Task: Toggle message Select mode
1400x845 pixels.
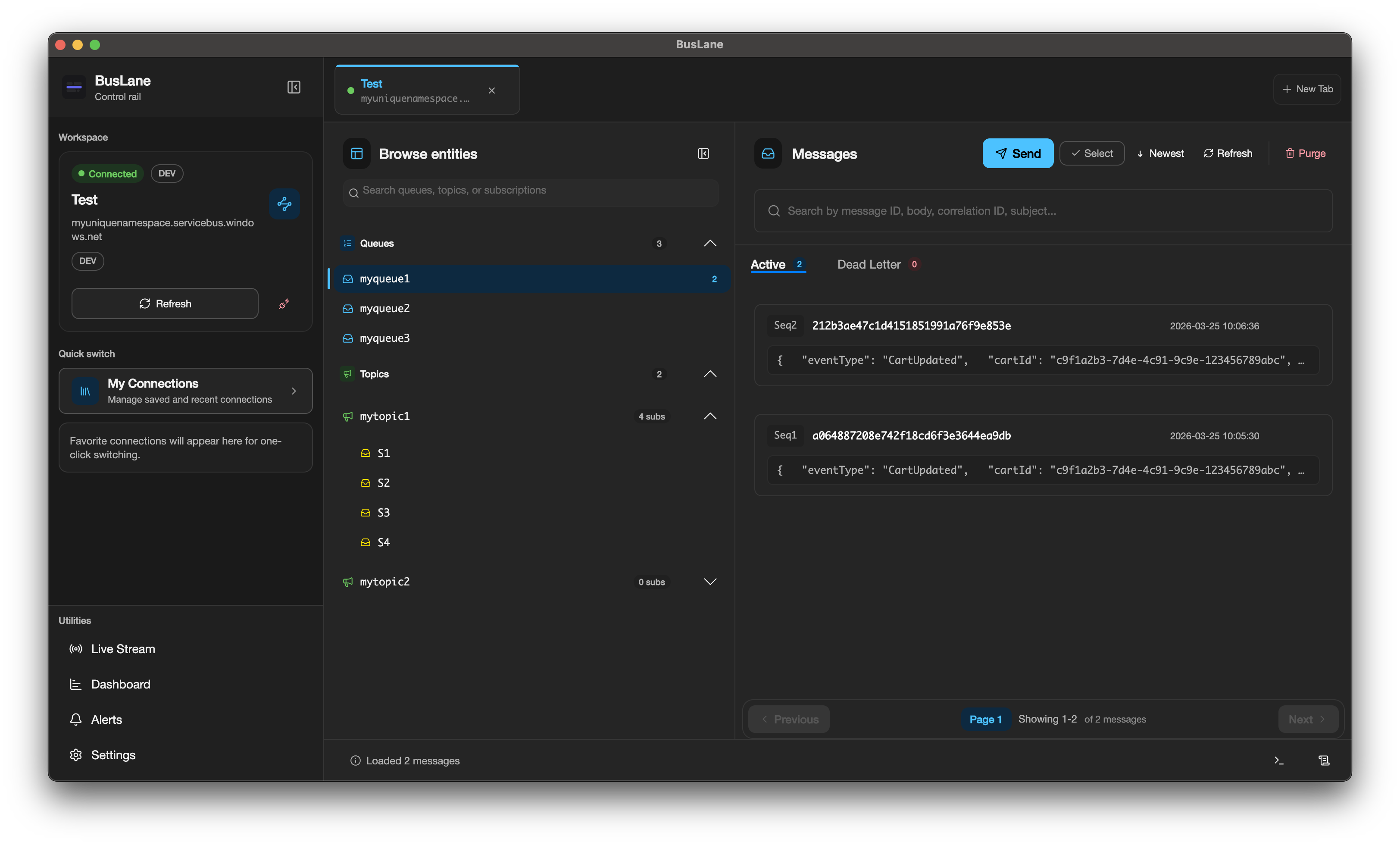Action: click(x=1091, y=154)
